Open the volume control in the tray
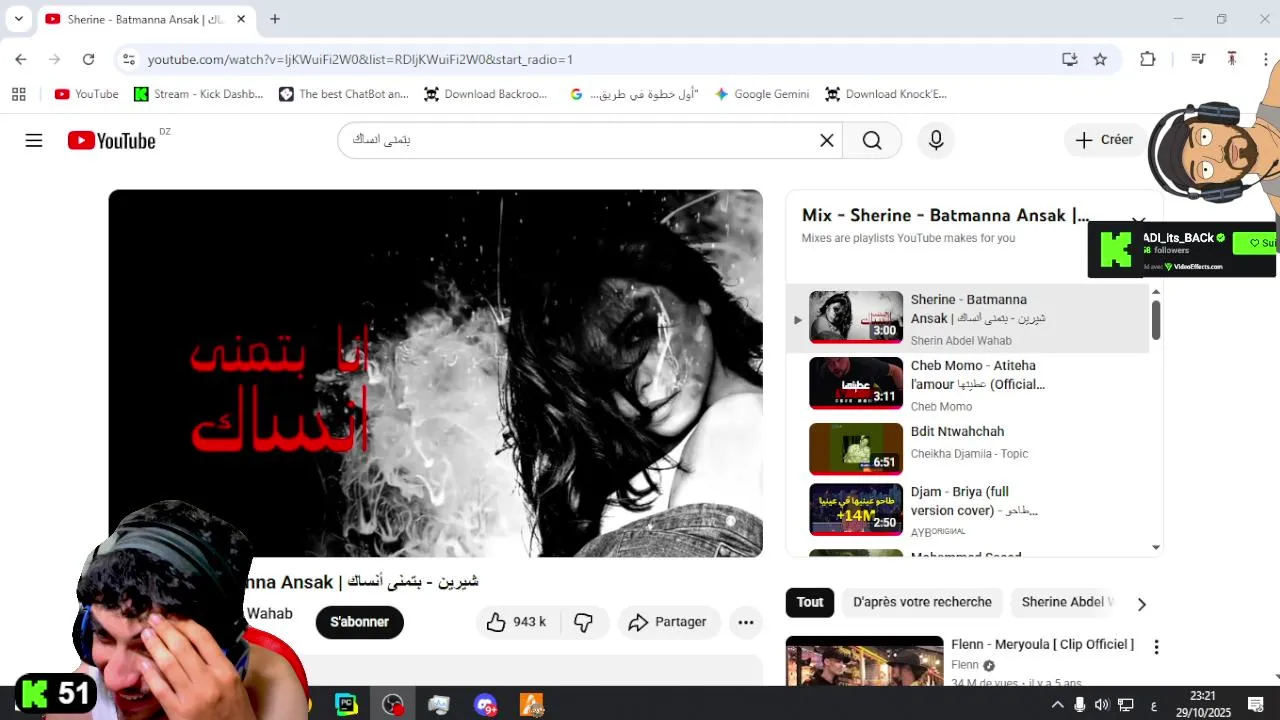The width and height of the screenshot is (1280, 720). click(x=1102, y=705)
